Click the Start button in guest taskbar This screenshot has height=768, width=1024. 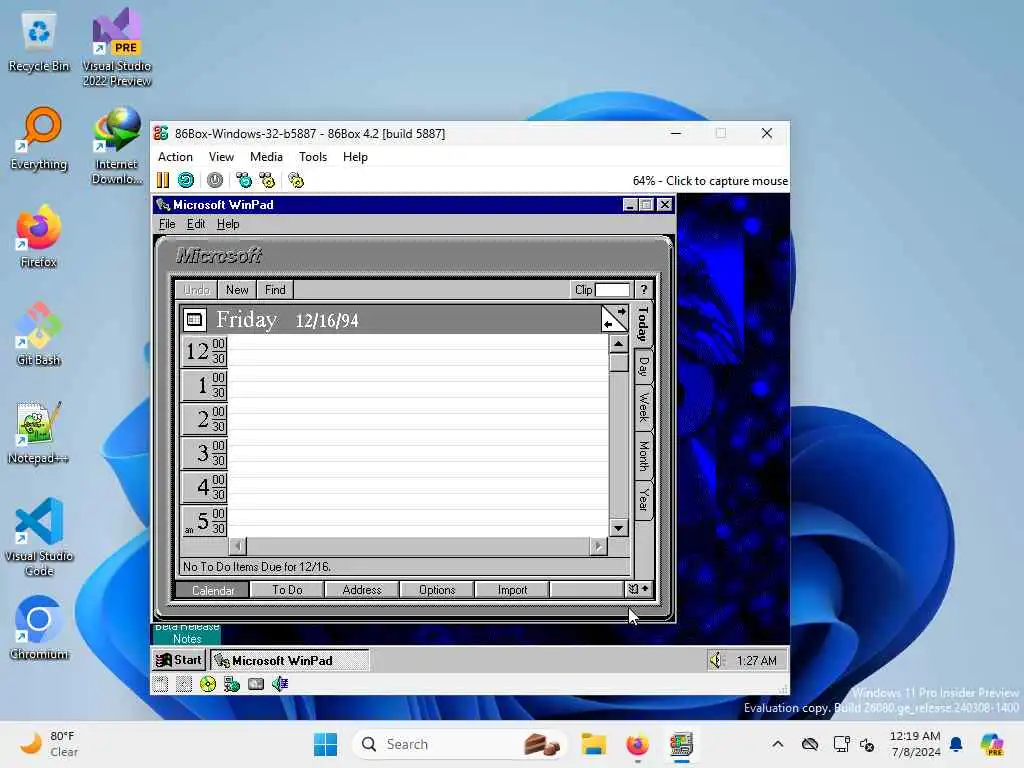pos(180,660)
